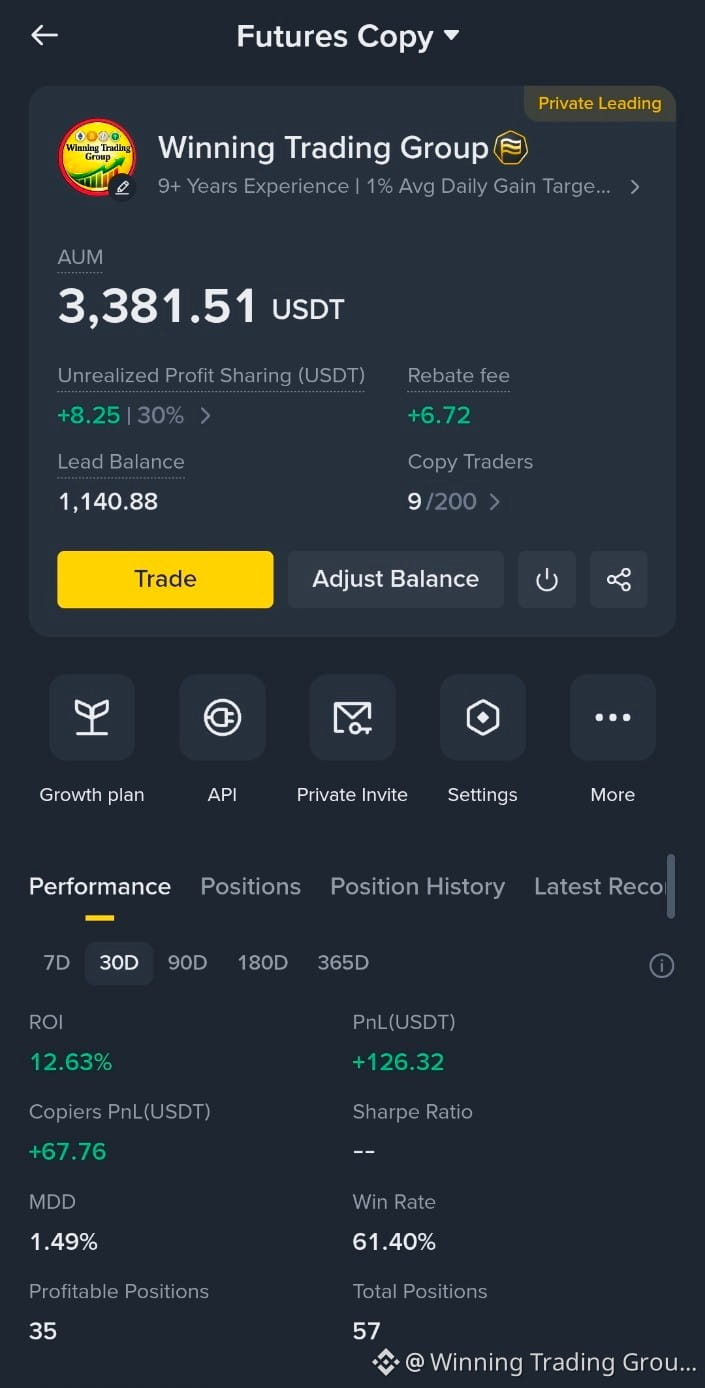Open the Private Invite envelope icon
Image resolution: width=705 pixels, height=1388 pixels.
352,717
